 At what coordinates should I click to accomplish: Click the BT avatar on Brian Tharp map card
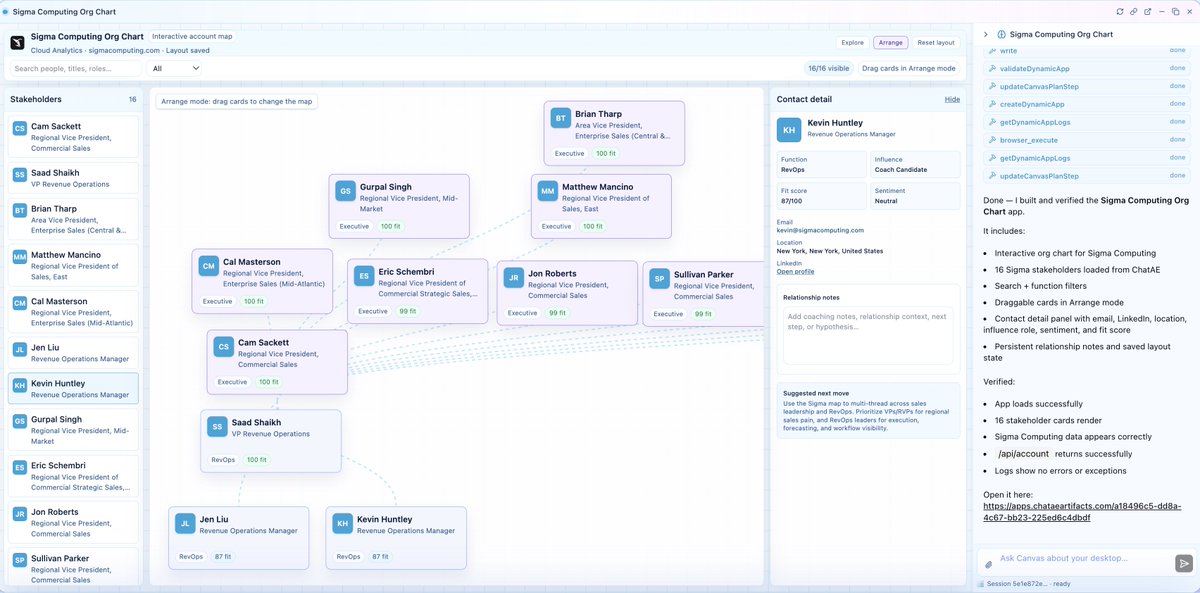click(561, 119)
